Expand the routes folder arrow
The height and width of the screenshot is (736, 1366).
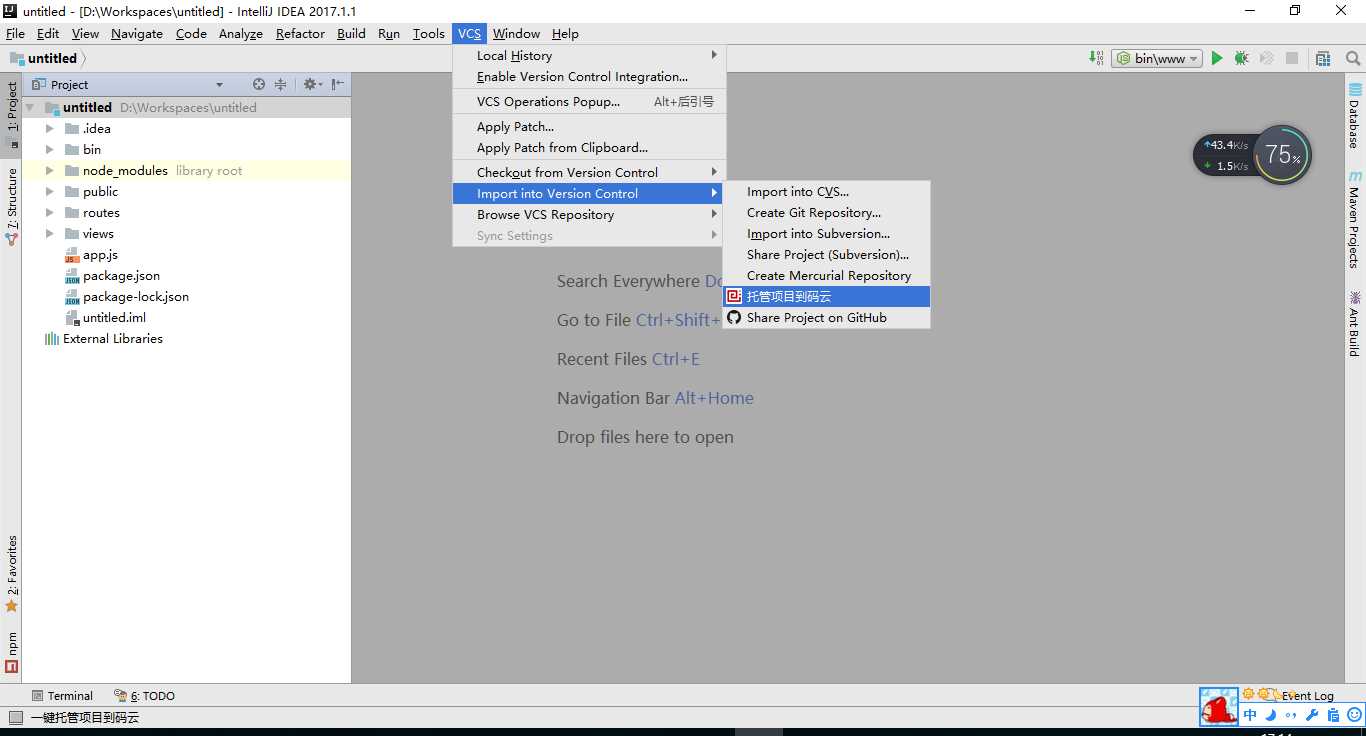49,213
